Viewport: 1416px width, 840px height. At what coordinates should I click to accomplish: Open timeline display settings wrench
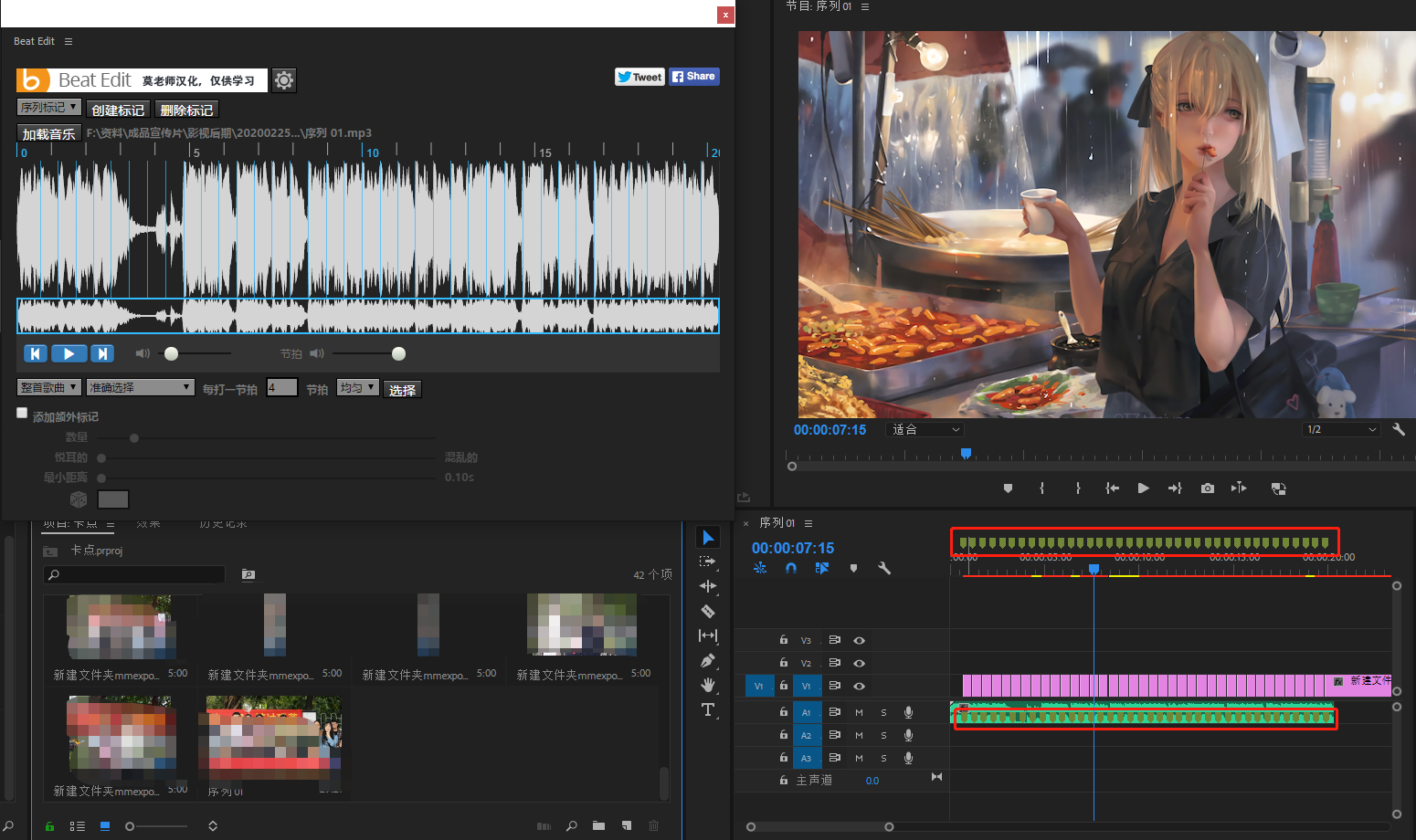pos(884,568)
